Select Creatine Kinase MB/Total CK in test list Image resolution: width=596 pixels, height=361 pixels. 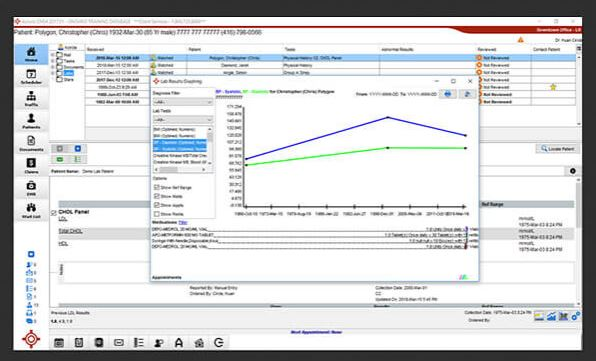179,155
